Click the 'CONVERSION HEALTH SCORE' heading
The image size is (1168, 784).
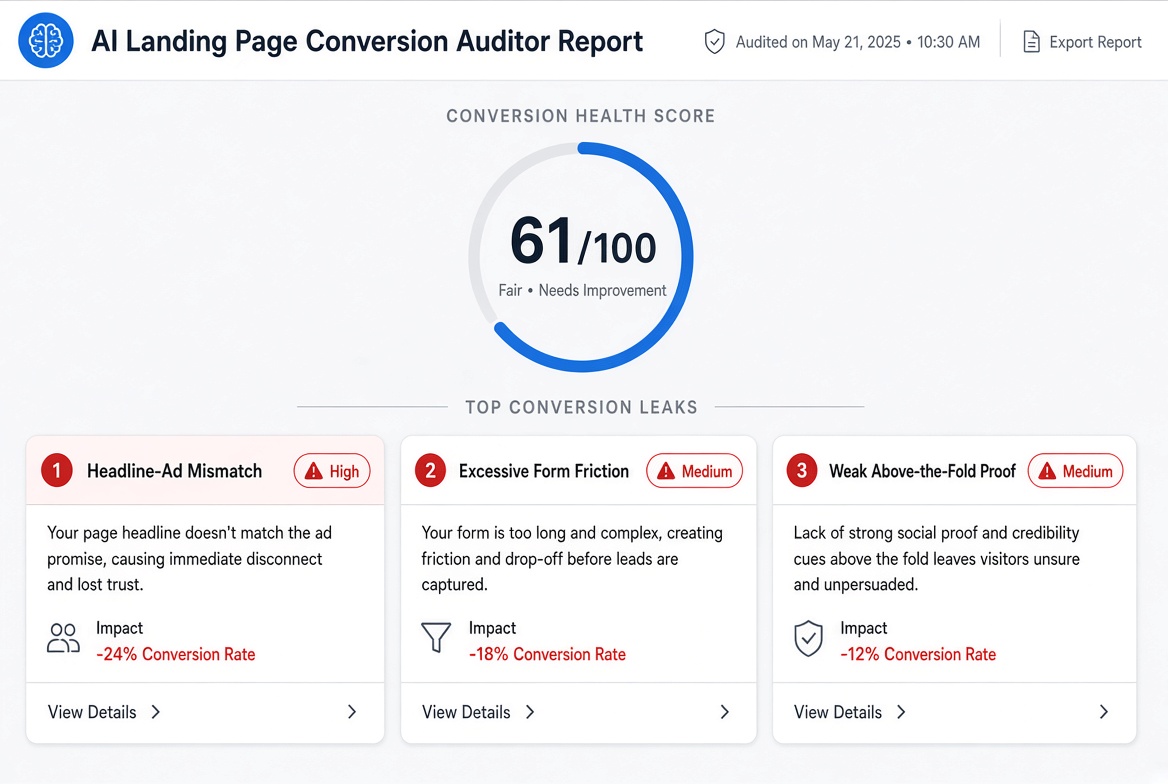581,116
